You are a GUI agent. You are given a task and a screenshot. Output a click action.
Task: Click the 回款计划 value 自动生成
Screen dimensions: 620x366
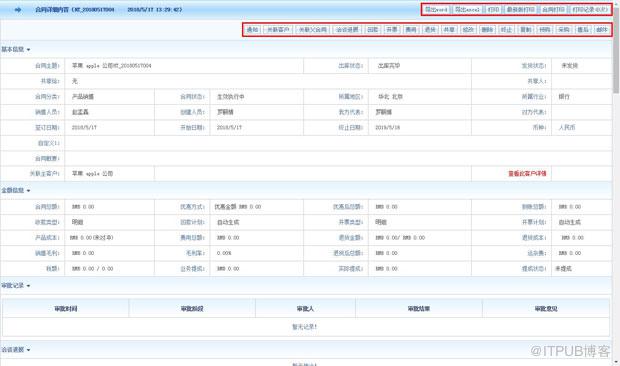[x=228, y=222]
